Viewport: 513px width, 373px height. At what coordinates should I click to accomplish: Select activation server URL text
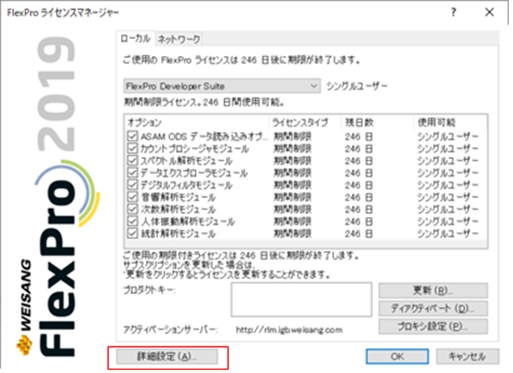[289, 330]
